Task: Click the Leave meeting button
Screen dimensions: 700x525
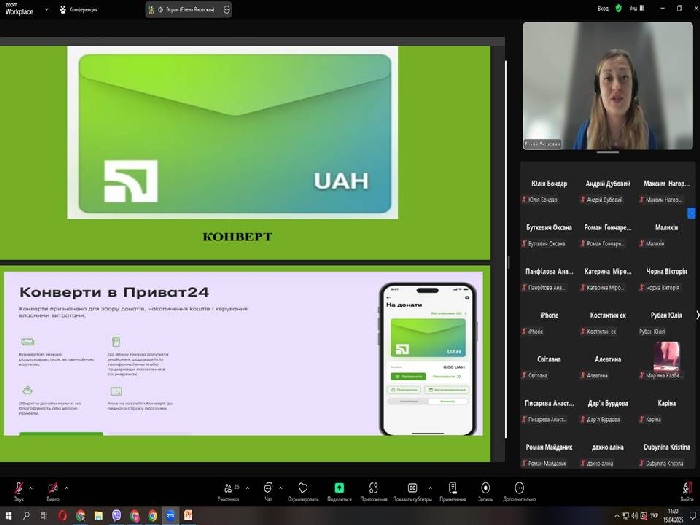Action: click(x=686, y=488)
